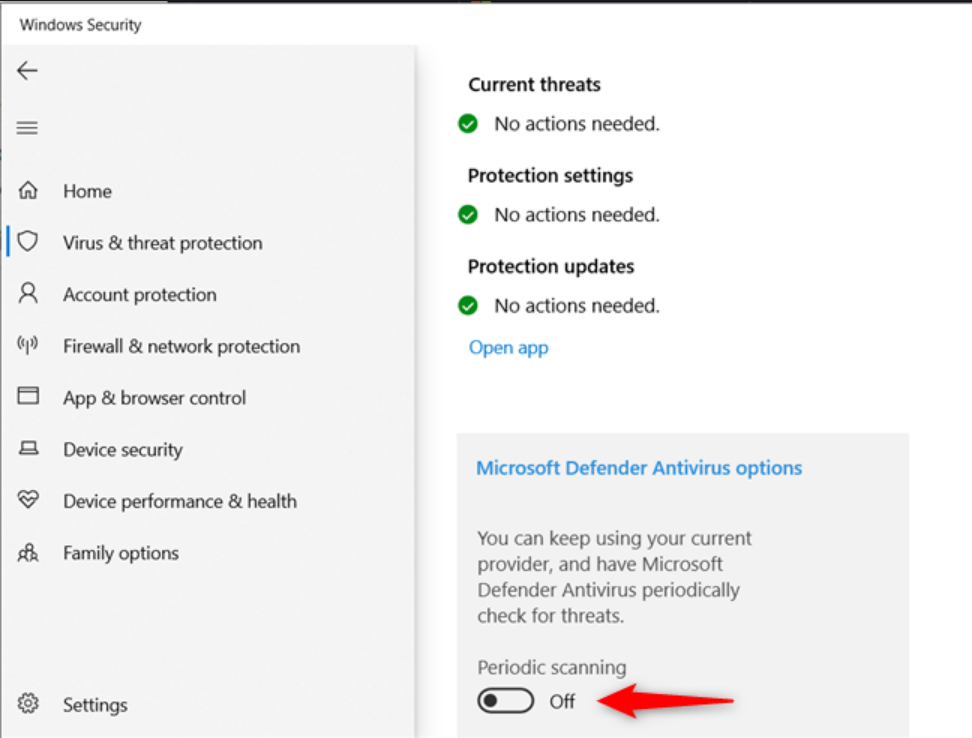Expand Microsoft Defender Antivirus options
The image size is (972, 738).
(x=639, y=468)
